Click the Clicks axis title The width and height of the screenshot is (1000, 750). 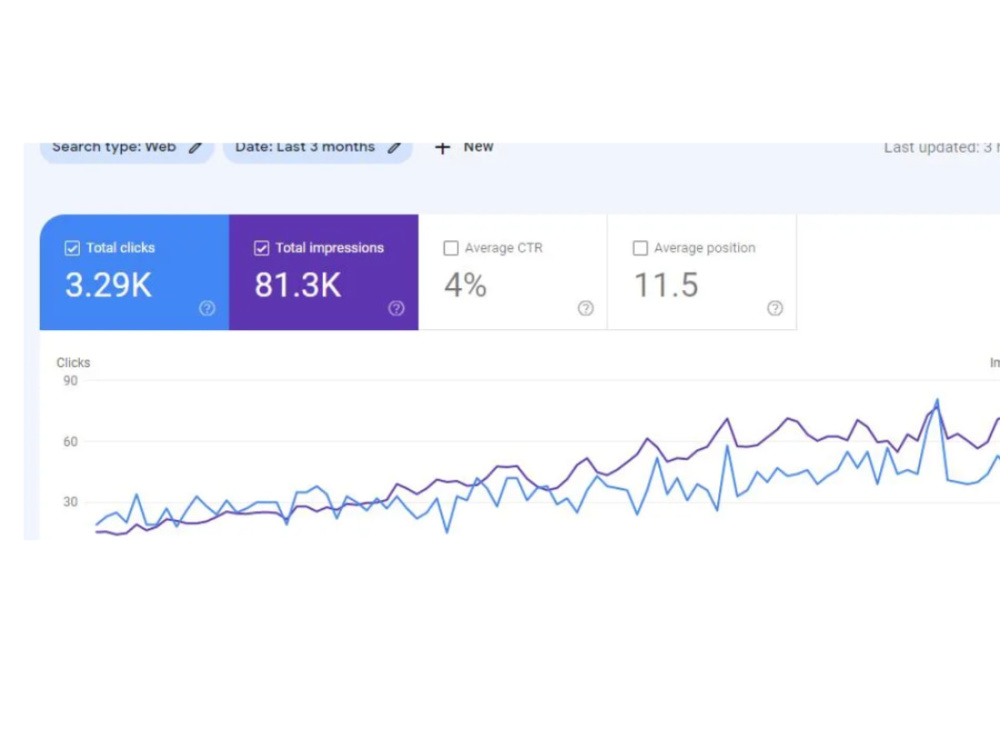73,363
